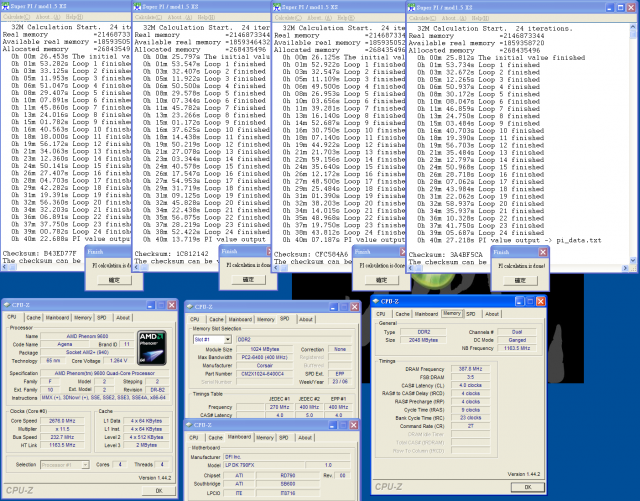
Task: Switch to Cache tab in CPU-Z CPU-tab window
Action: 33,318
